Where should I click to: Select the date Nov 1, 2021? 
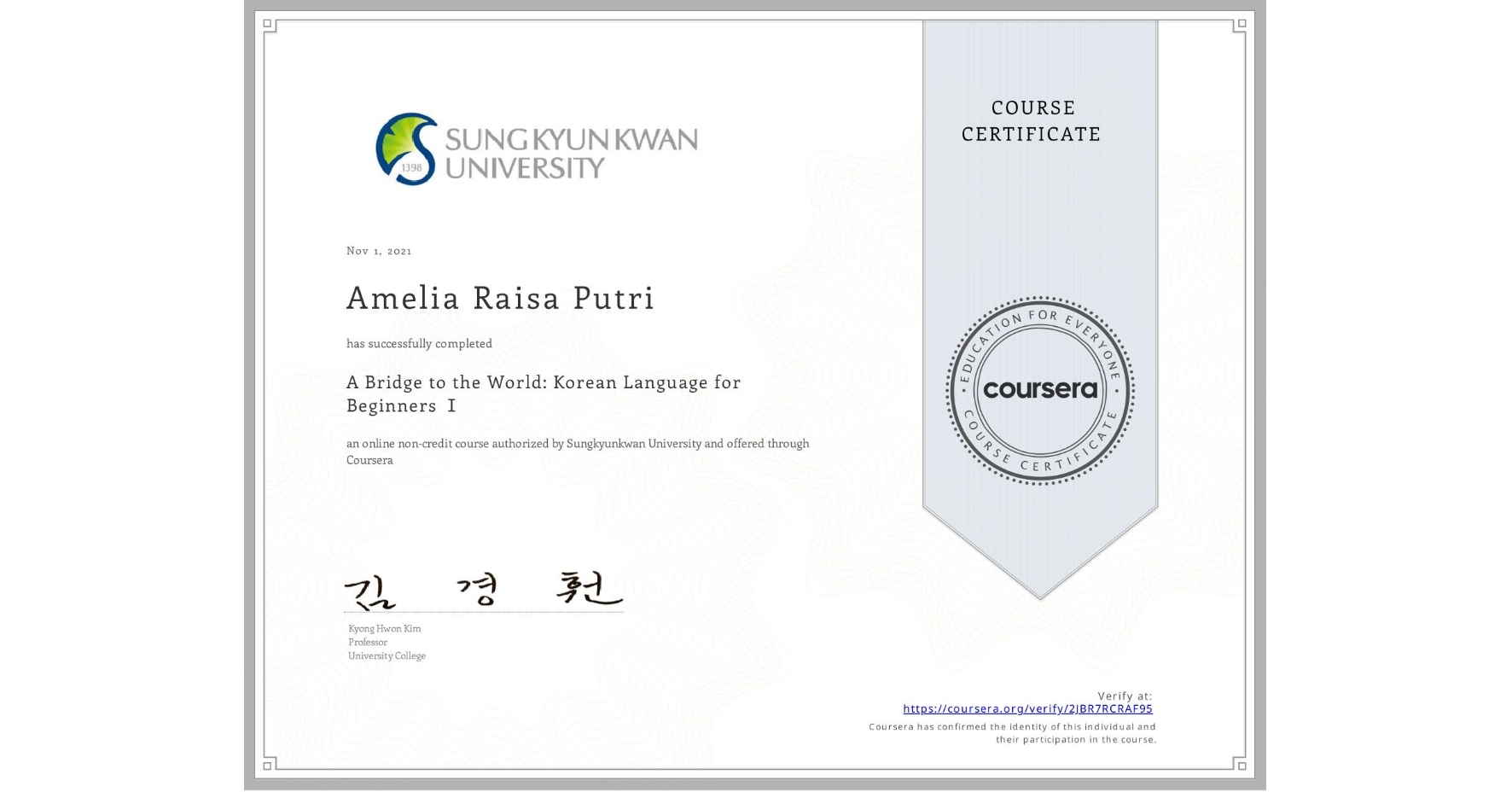point(378,250)
